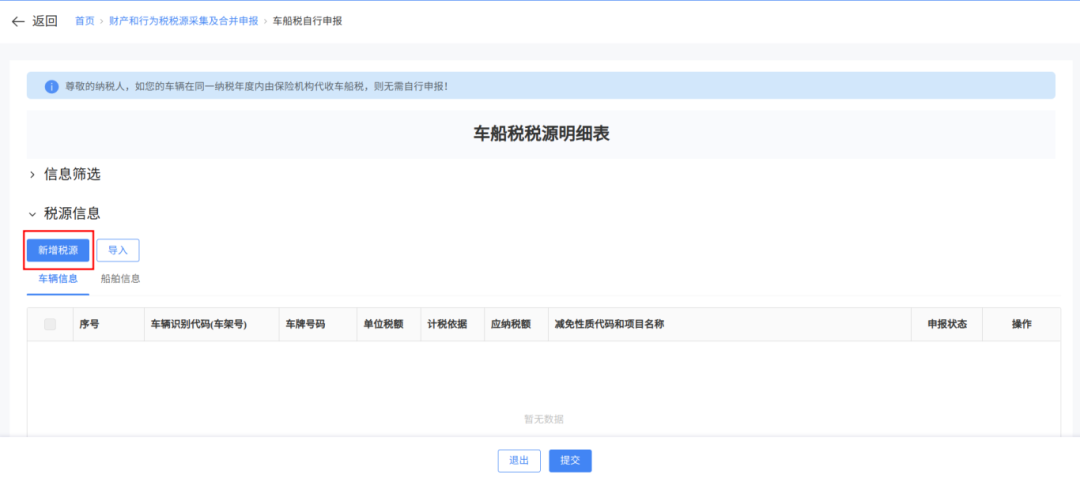Click the back arrow icon
Image resolution: width=1080 pixels, height=478 pixels.
pos(18,21)
